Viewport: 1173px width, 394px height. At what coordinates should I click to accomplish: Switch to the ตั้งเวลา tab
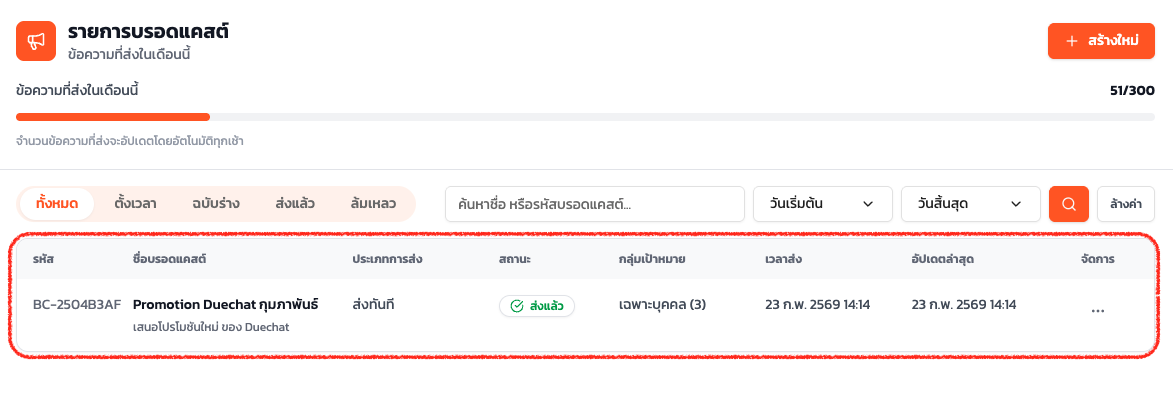point(135,203)
